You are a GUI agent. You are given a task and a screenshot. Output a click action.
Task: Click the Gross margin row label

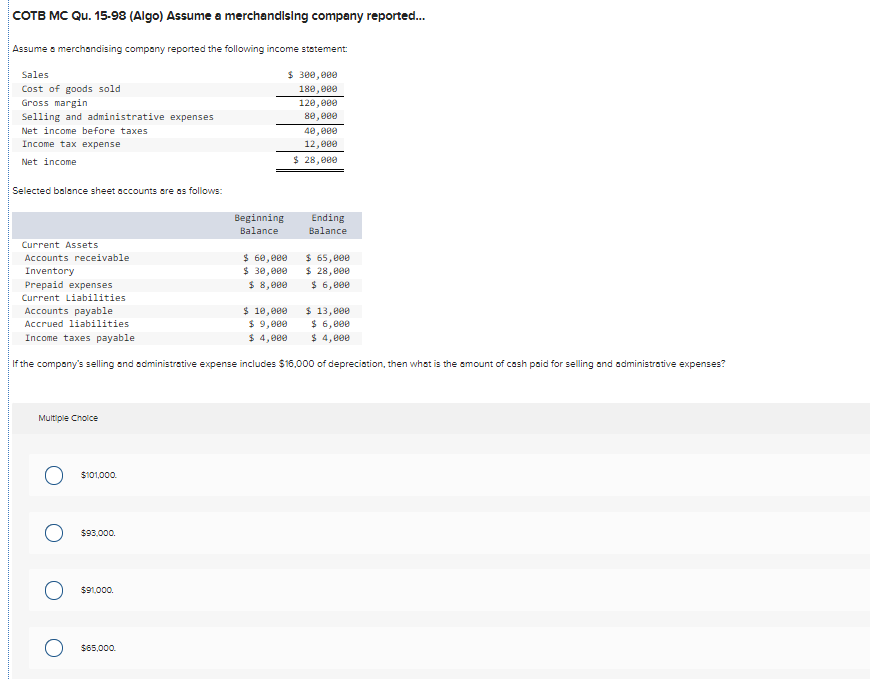click(54, 103)
